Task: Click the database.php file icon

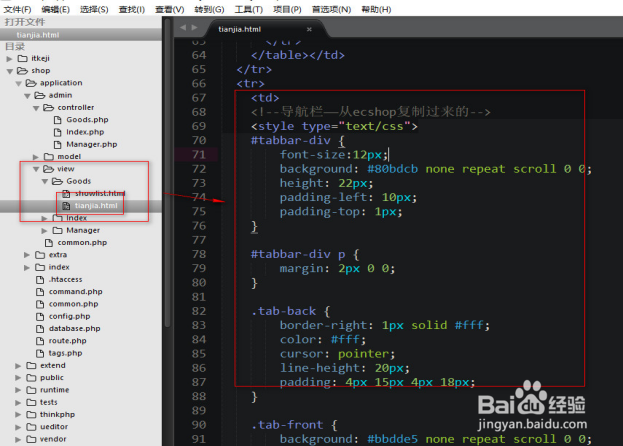Action: (40, 329)
